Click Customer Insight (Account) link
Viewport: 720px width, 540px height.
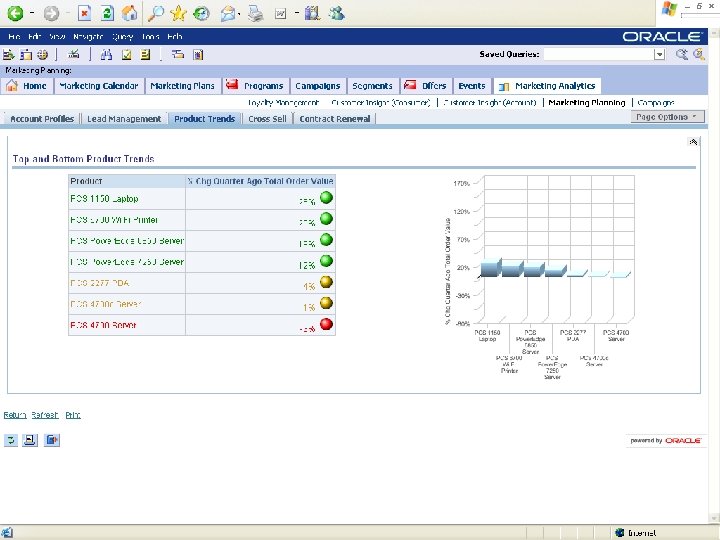point(490,103)
